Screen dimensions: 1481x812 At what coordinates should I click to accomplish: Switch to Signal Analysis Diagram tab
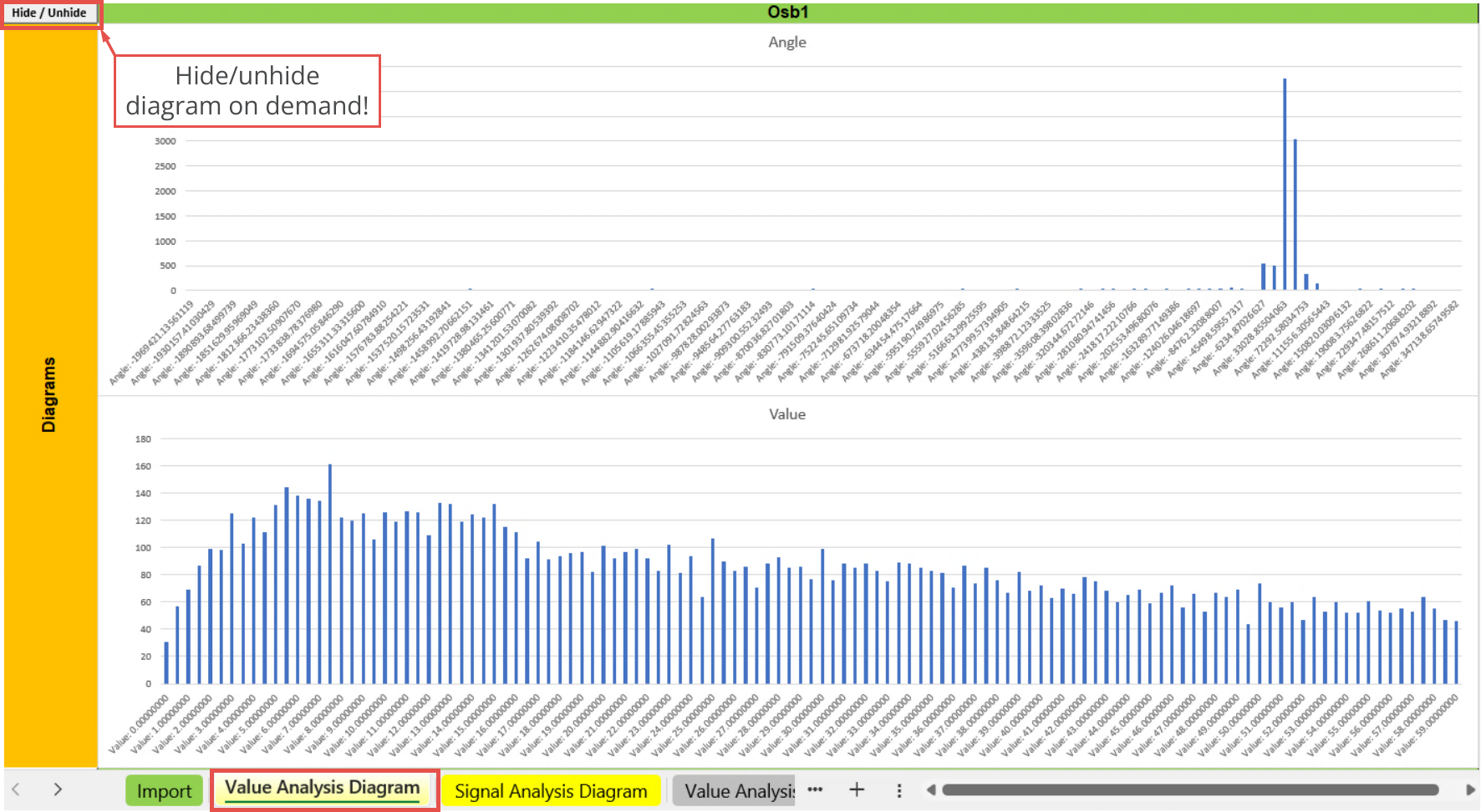click(551, 791)
